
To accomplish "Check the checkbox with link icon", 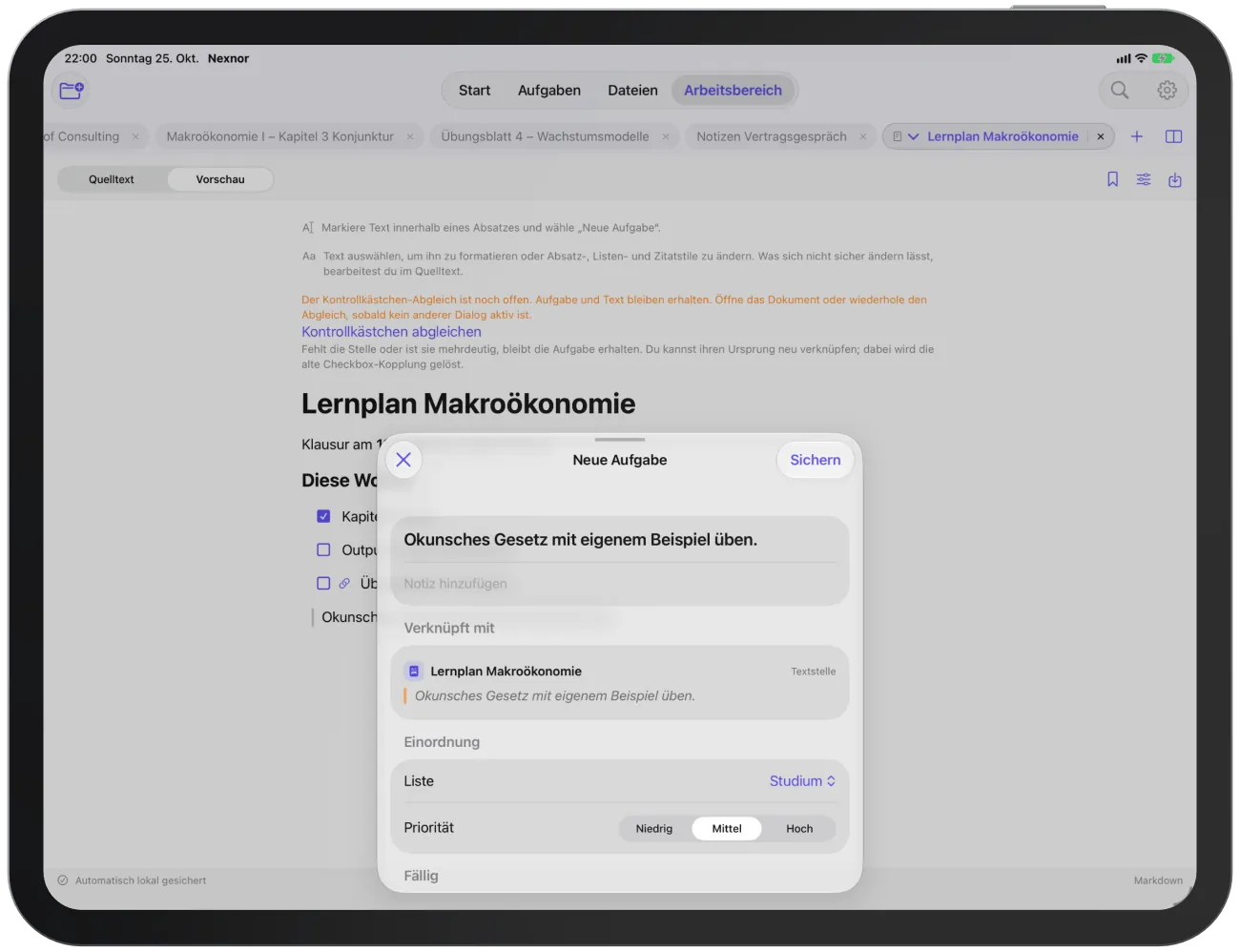I will 323,583.
